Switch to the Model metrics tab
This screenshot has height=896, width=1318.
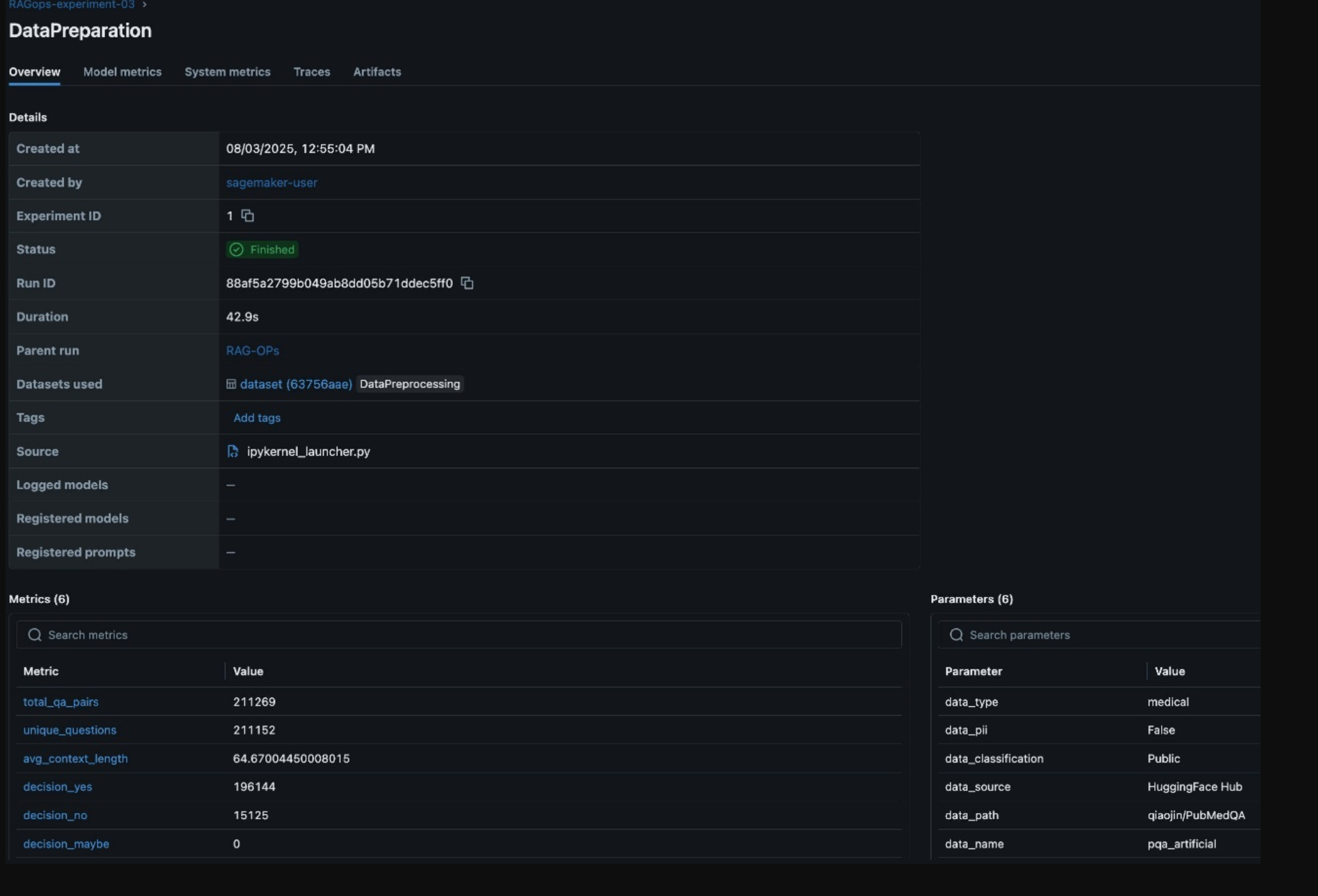(x=122, y=72)
